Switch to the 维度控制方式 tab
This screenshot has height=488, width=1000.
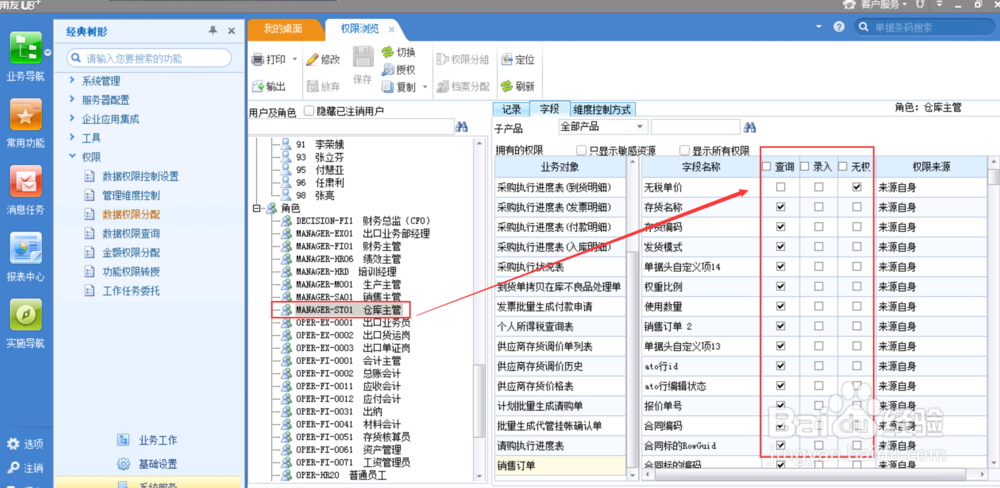tap(603, 109)
